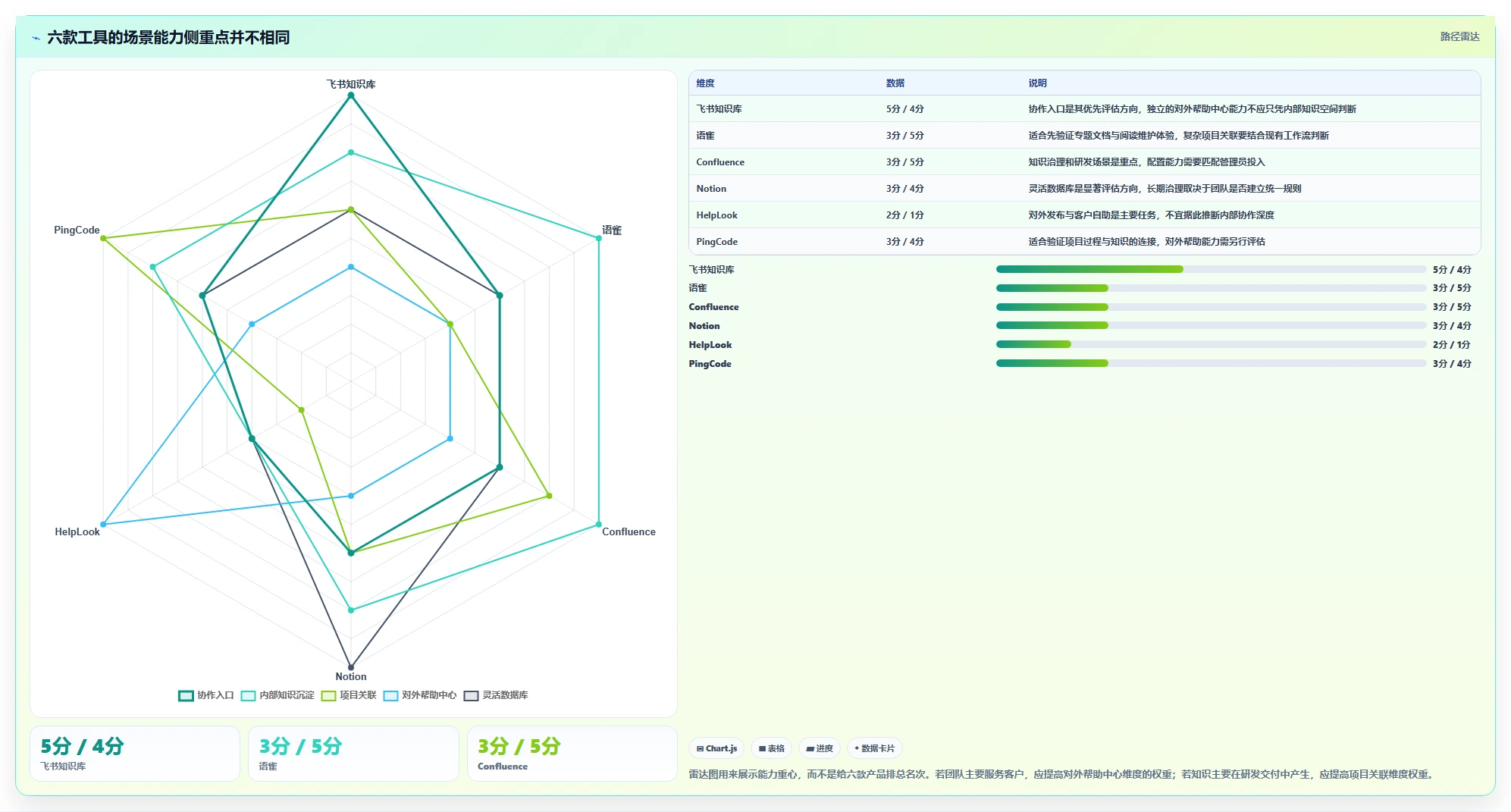Click the teal data point at the 语雀 vertex

(598, 238)
